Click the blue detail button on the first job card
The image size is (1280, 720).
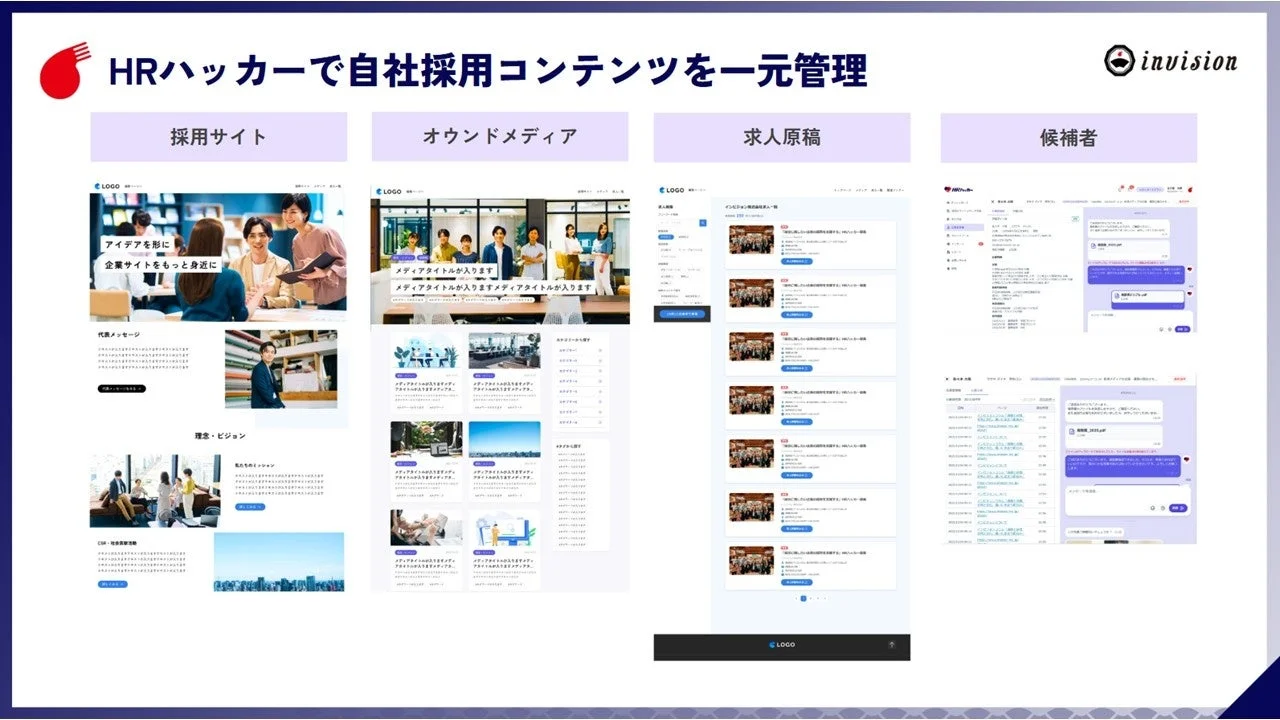click(x=797, y=261)
